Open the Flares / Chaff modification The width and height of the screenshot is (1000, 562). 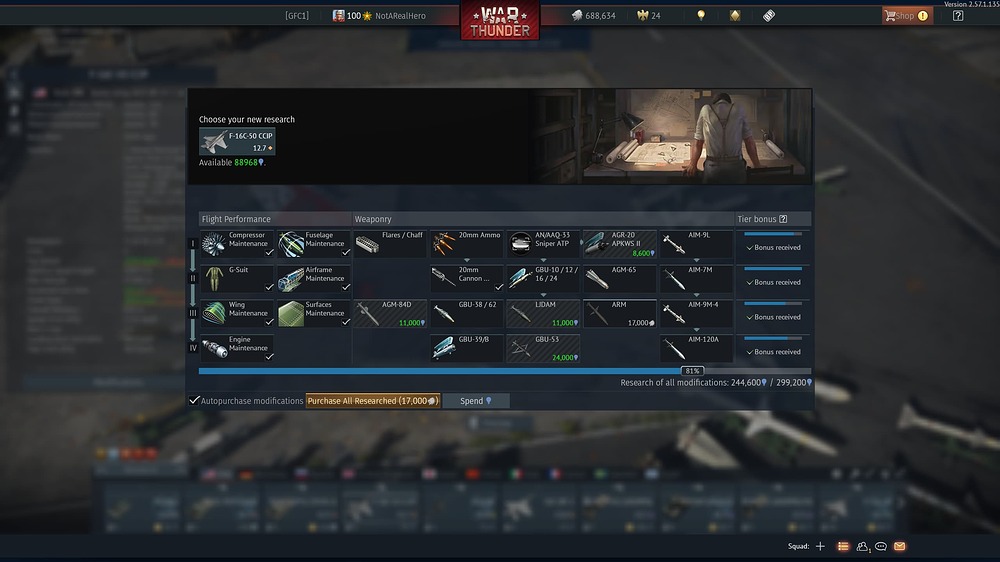390,244
